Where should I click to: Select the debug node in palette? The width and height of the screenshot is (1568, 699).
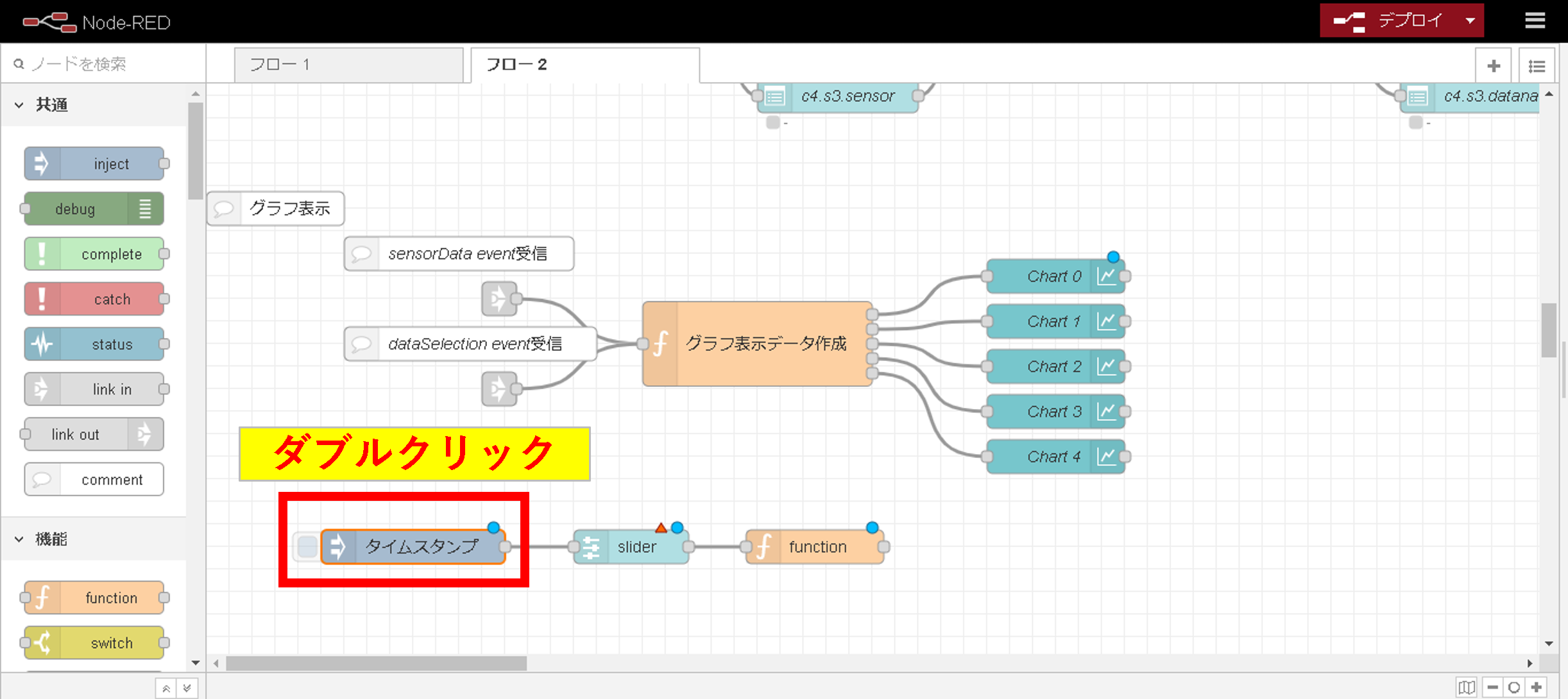point(94,209)
